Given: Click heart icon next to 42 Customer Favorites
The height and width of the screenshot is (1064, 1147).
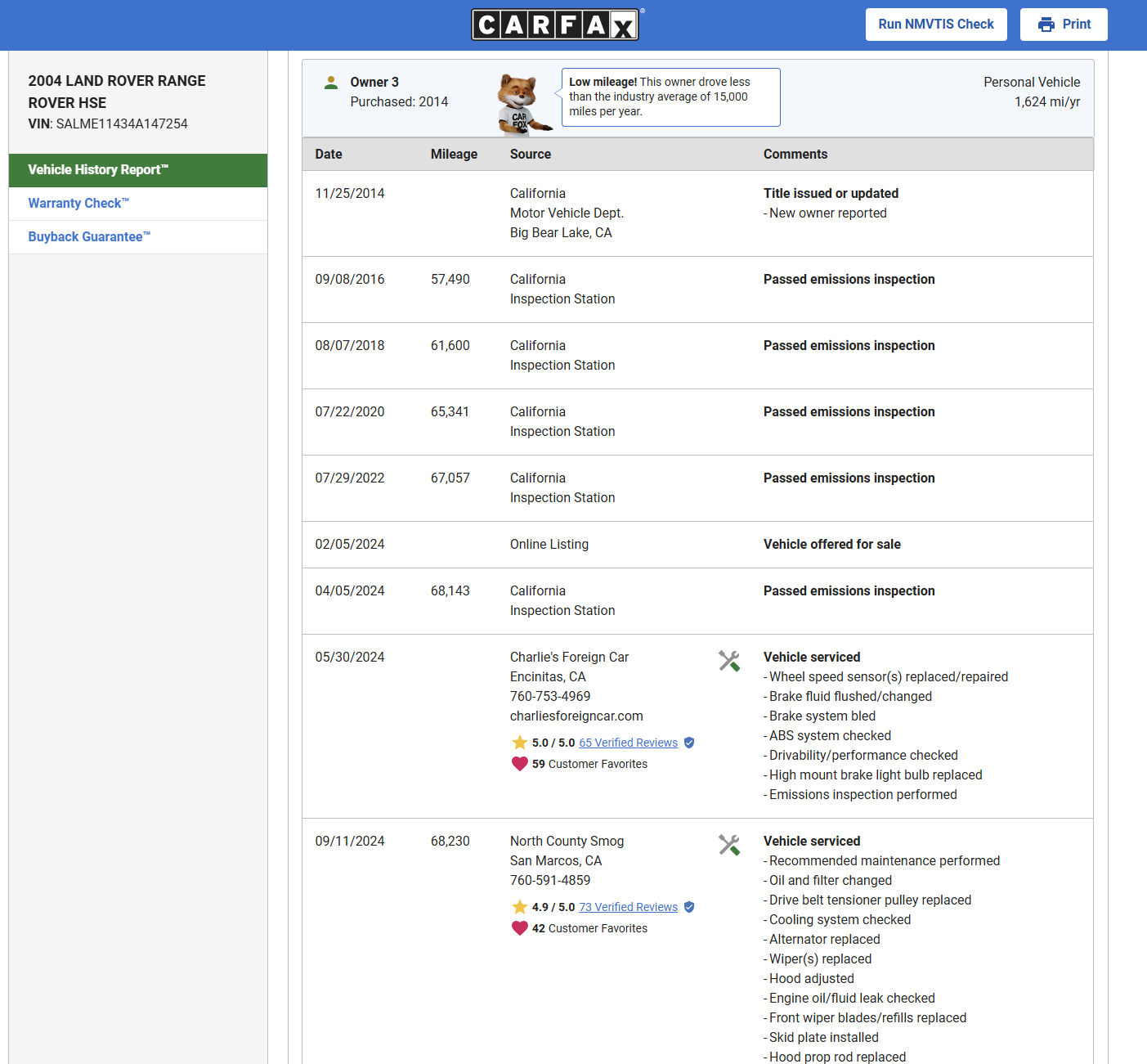Looking at the screenshot, I should (519, 928).
